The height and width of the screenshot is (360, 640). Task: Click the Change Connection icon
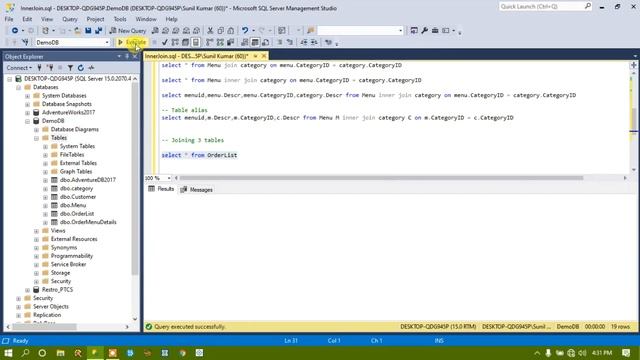(x=25, y=42)
